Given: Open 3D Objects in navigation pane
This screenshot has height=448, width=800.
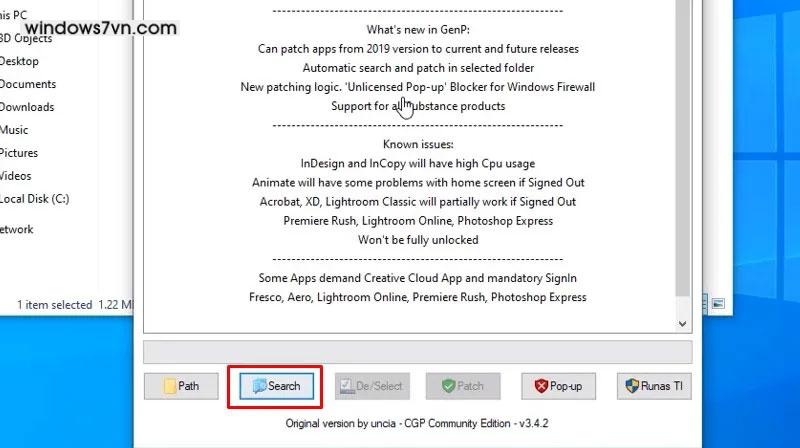Looking at the screenshot, I should [26, 38].
